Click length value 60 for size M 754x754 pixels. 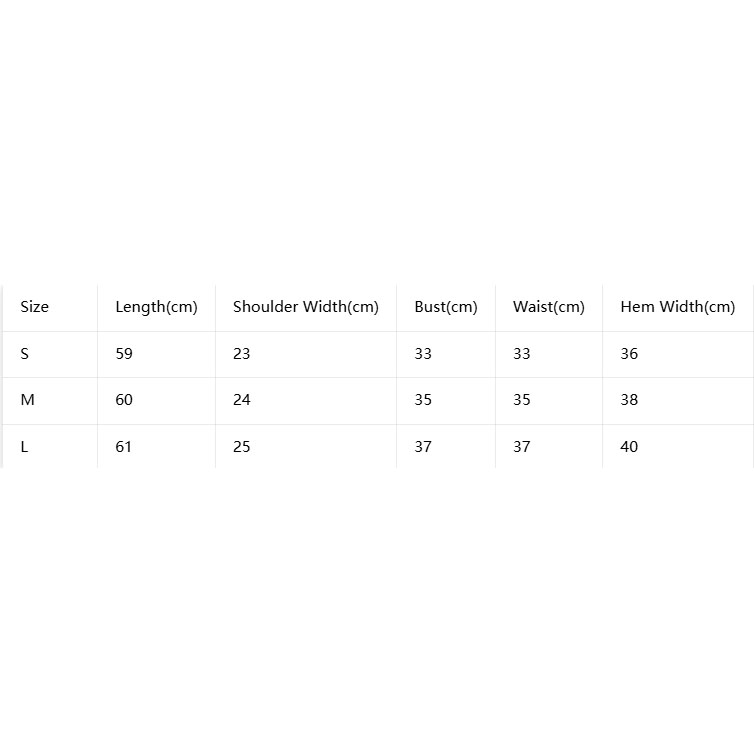[124, 400]
